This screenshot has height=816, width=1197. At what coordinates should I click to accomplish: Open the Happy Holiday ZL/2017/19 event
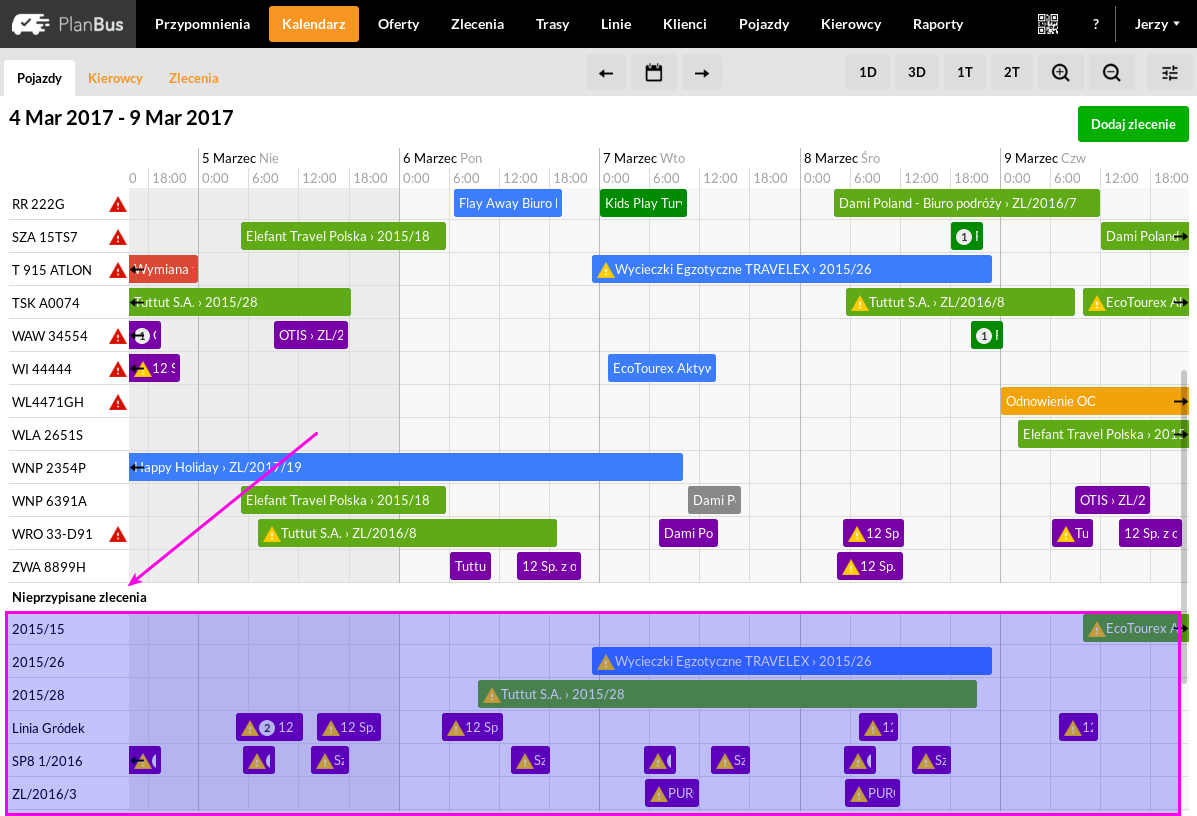[405, 467]
